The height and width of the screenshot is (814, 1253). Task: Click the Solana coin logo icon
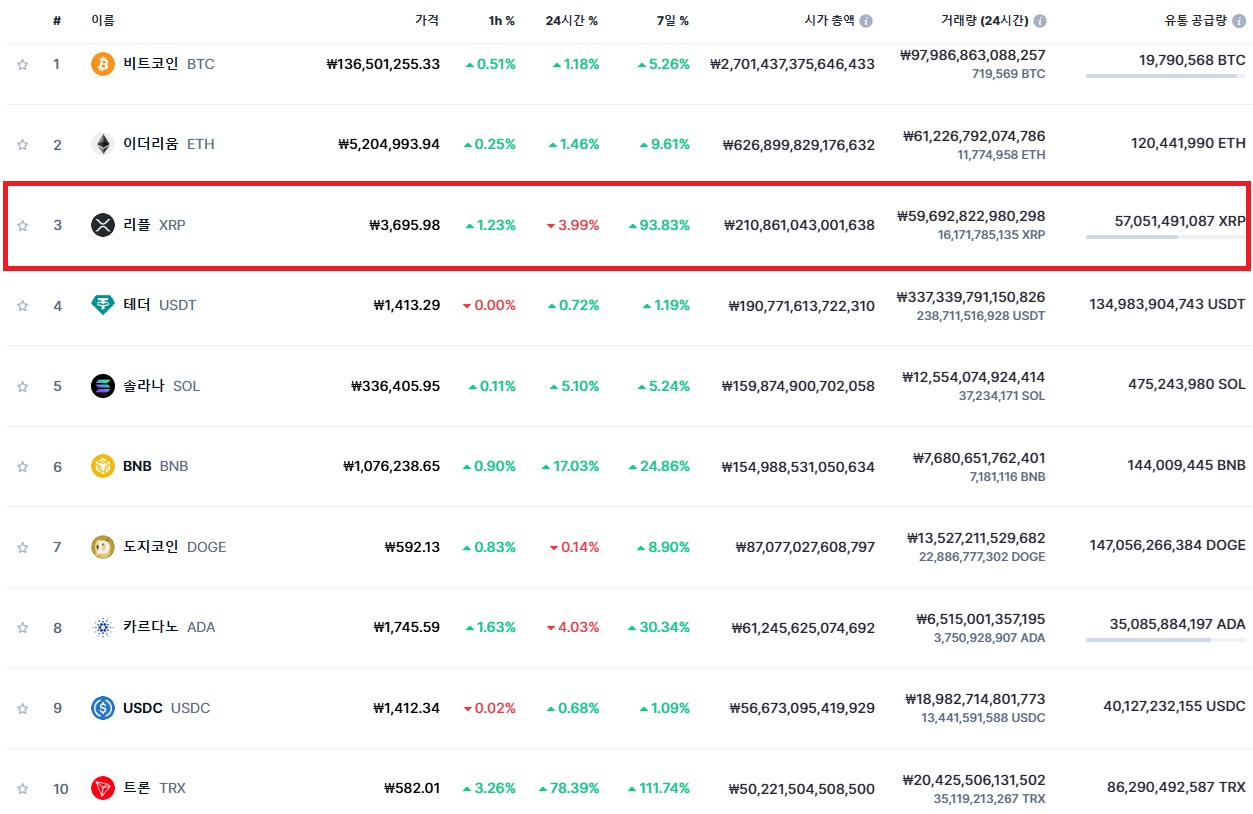coord(103,386)
